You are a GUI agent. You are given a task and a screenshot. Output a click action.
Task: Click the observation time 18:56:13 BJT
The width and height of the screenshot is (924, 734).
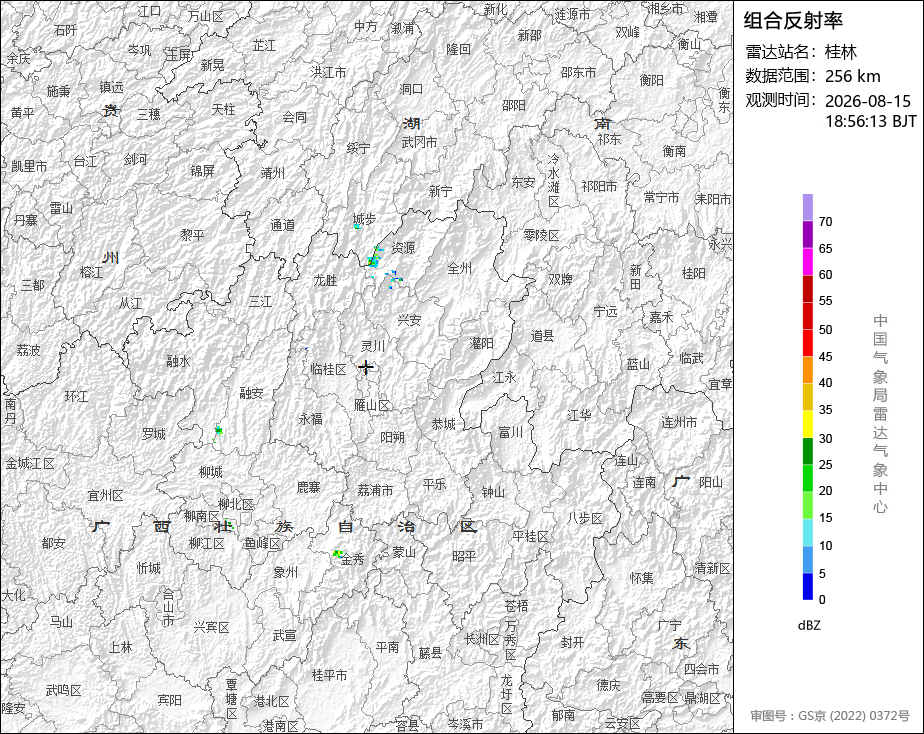(870, 121)
